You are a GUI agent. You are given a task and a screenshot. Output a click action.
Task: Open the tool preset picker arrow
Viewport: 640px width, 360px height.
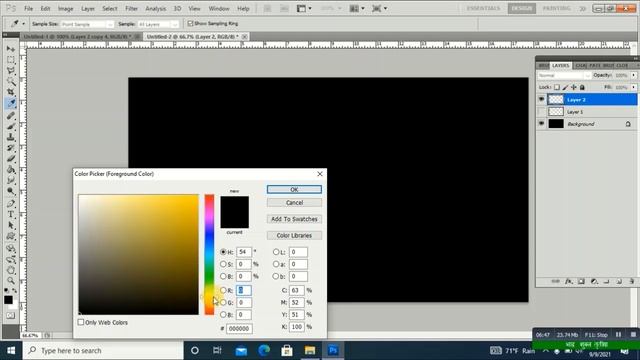pyautogui.click(x=23, y=24)
